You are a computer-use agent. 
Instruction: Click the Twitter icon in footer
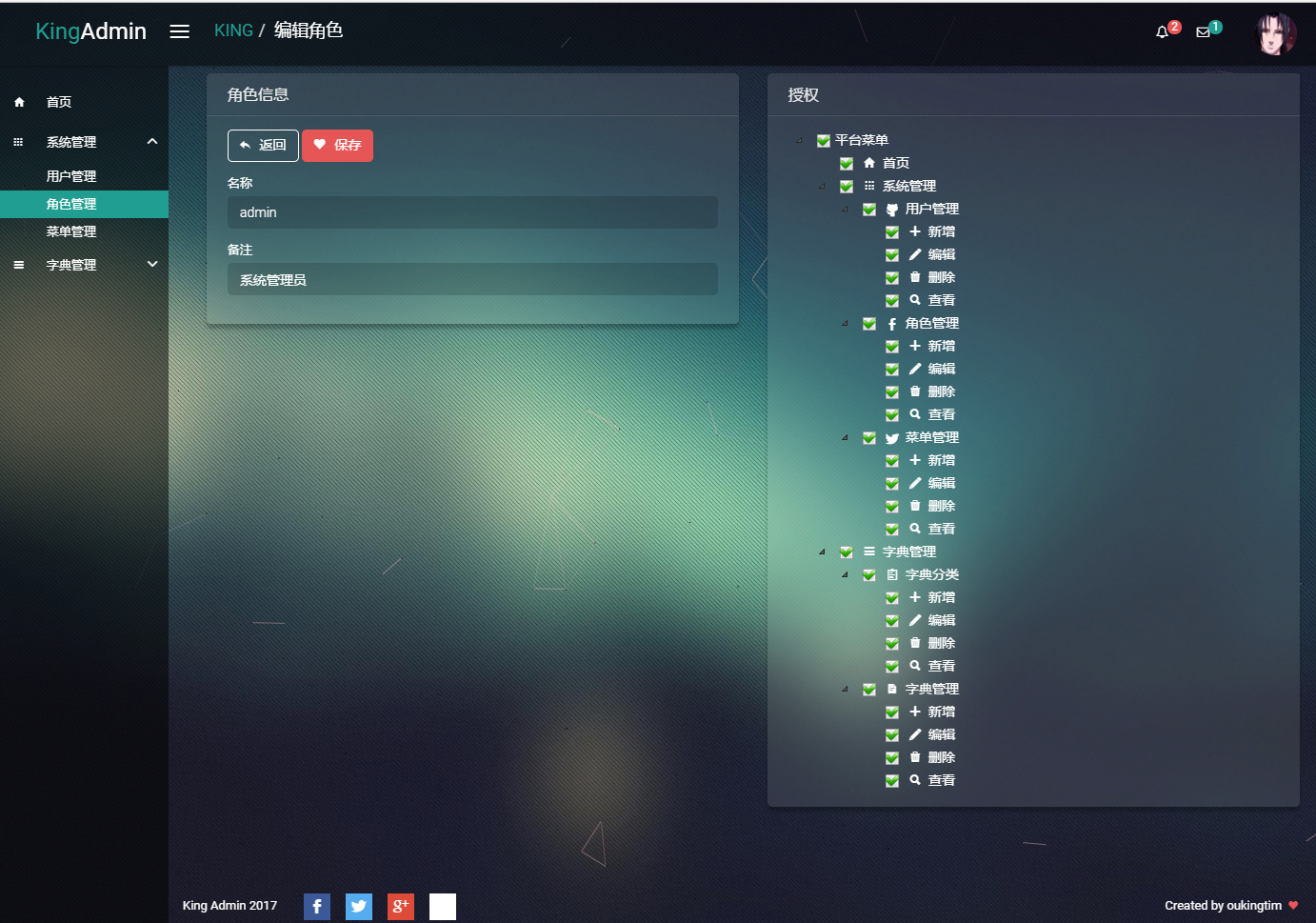[359, 907]
